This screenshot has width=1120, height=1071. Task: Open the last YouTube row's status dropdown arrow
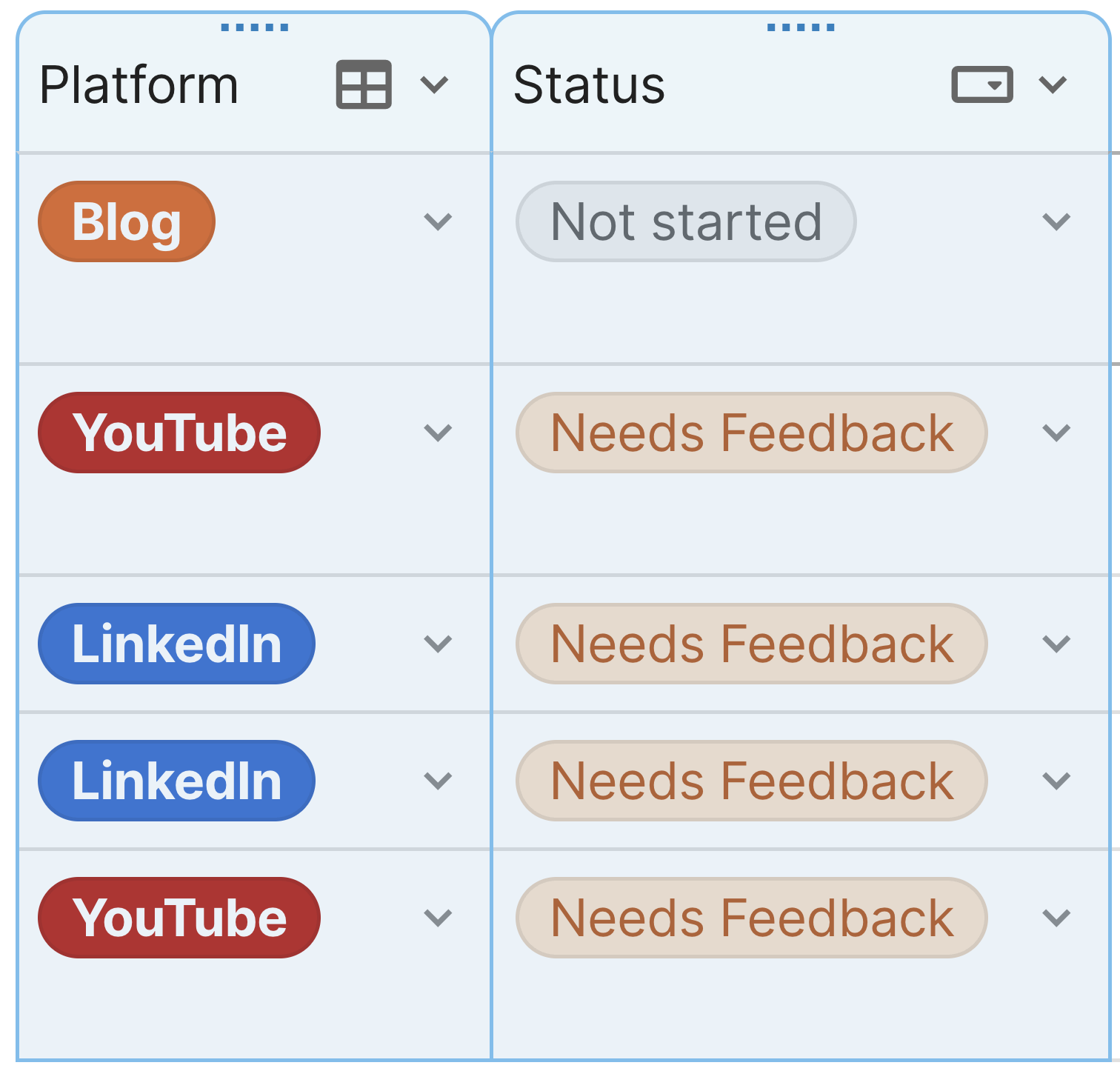click(1056, 918)
